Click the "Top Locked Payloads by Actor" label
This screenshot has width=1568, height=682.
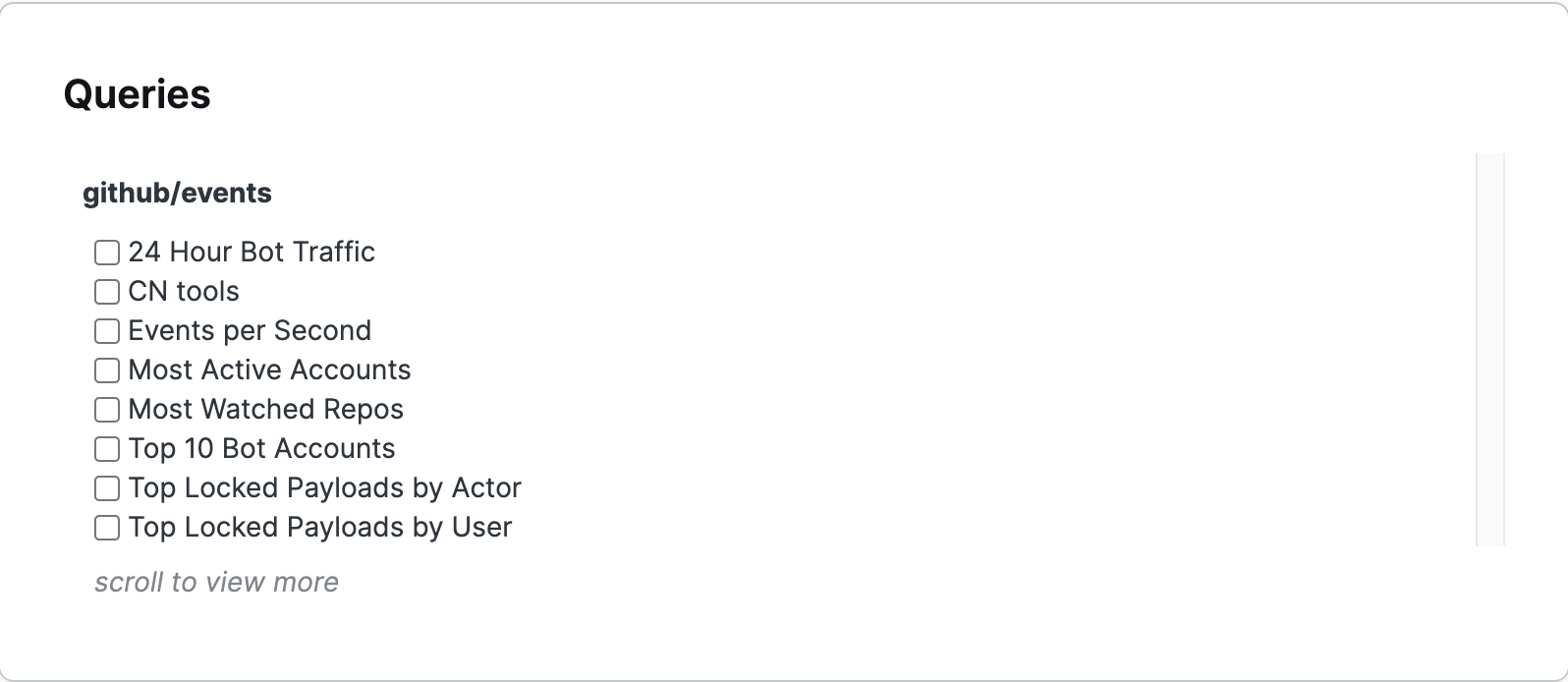pos(324,488)
